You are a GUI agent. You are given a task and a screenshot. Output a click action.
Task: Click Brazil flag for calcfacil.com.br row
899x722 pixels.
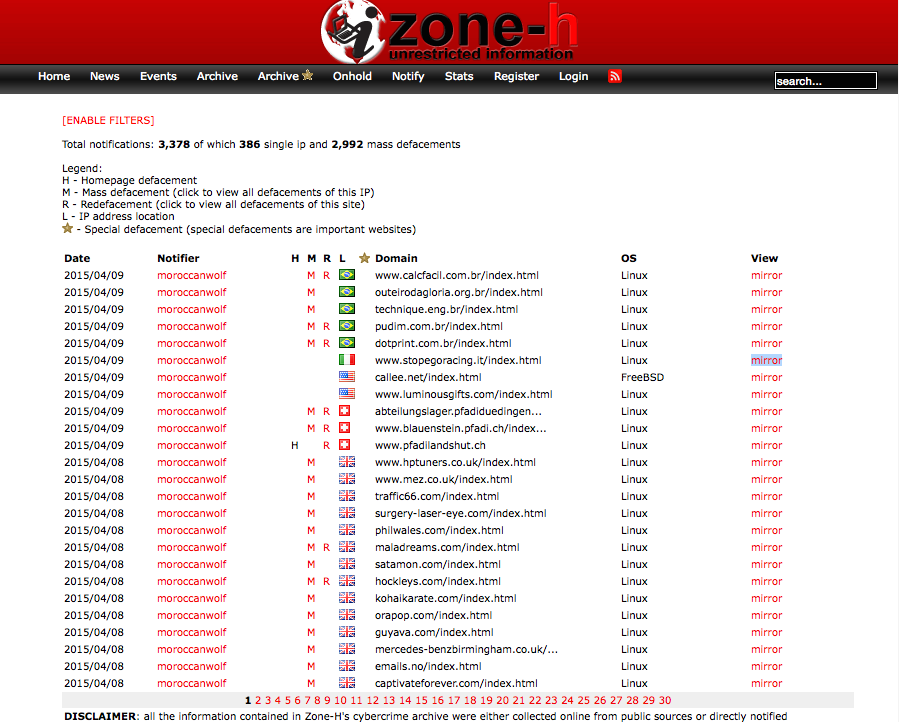(x=346, y=275)
